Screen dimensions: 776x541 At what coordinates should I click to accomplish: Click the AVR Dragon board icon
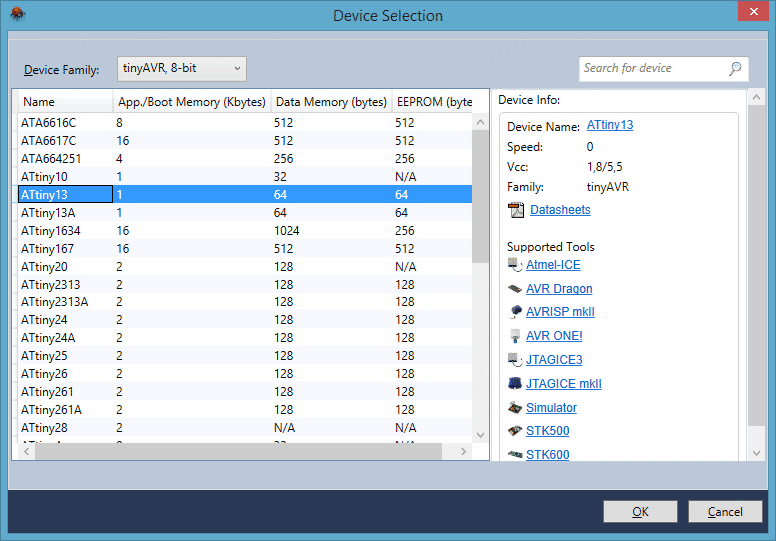(515, 289)
